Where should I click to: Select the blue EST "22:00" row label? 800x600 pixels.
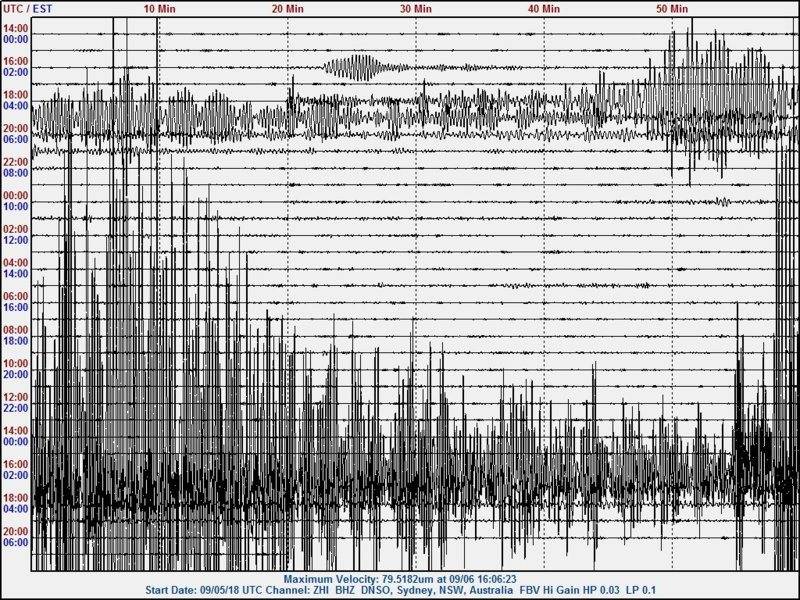tap(16, 408)
